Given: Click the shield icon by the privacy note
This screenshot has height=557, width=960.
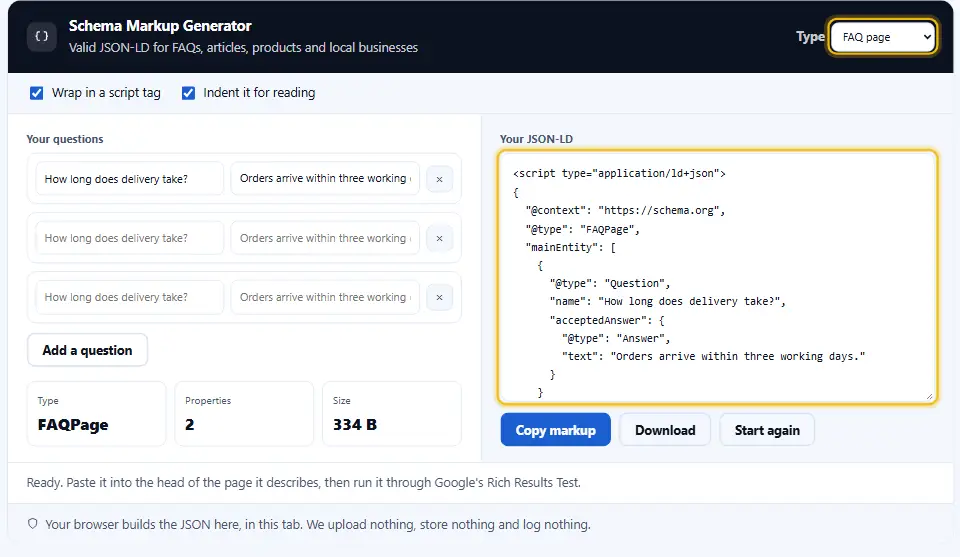Looking at the screenshot, I should point(33,524).
